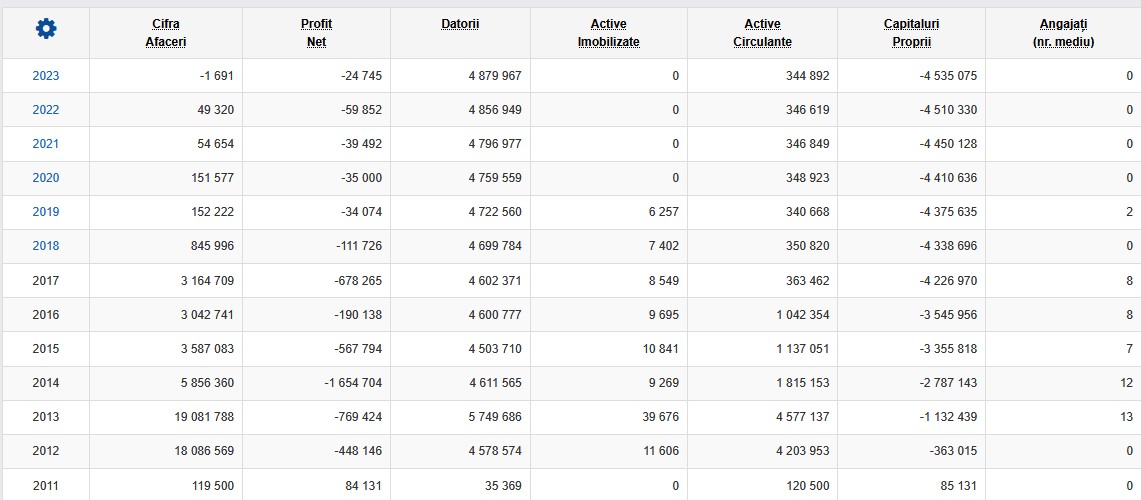Click debts value 4 722 560
1141x500 pixels.
[495, 212]
